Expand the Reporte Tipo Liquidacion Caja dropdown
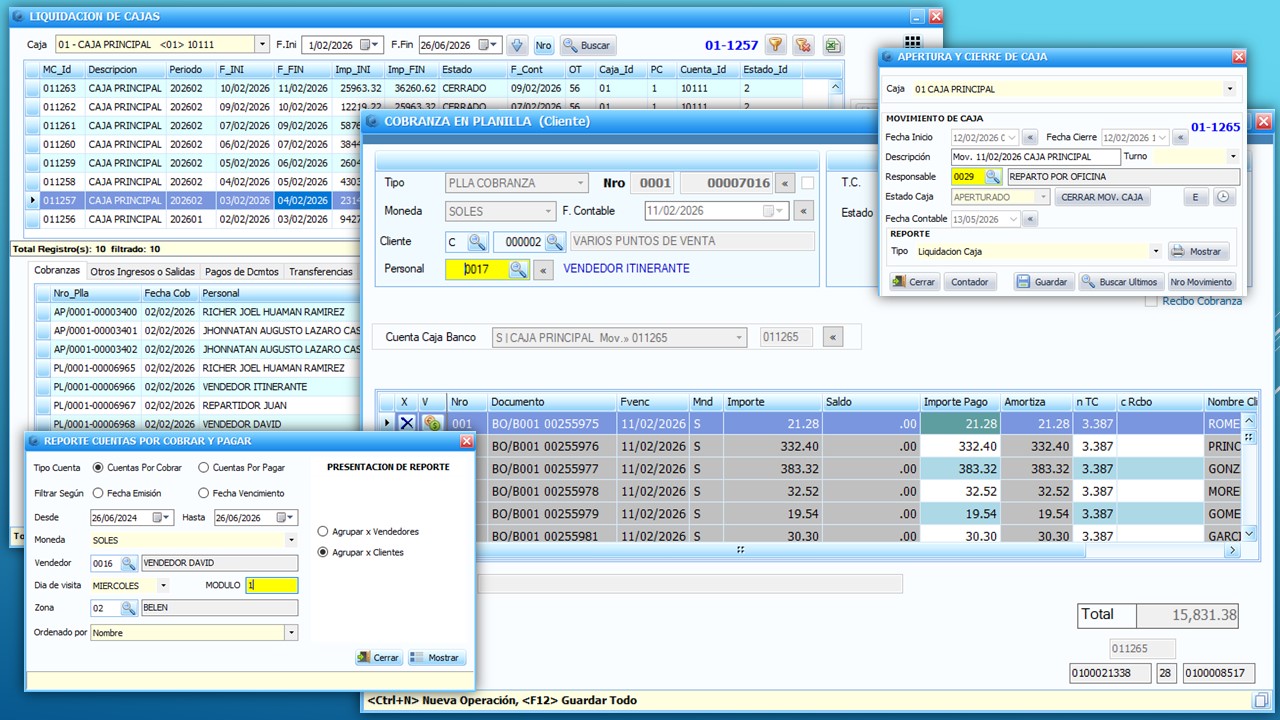 tap(1156, 252)
